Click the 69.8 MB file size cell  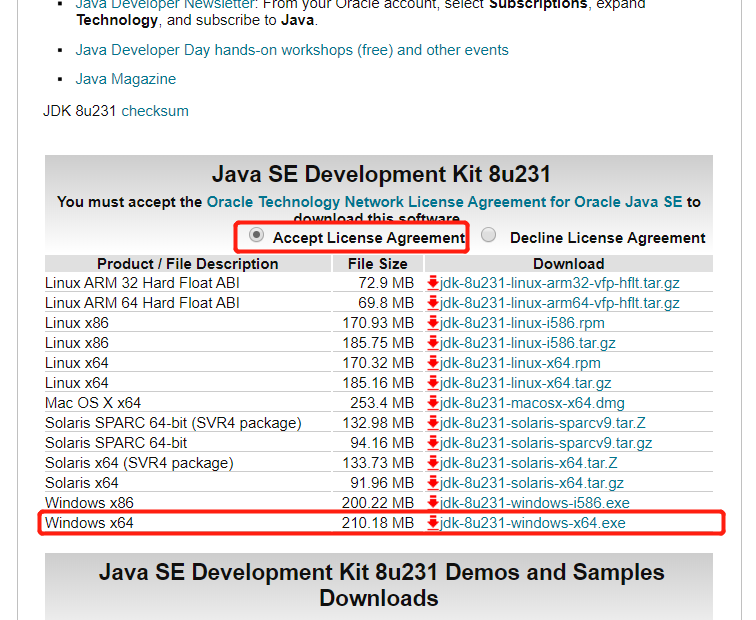point(378,303)
